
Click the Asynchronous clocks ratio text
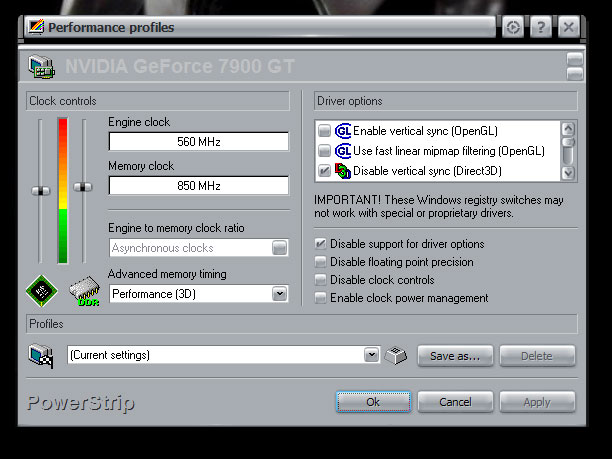click(162, 248)
